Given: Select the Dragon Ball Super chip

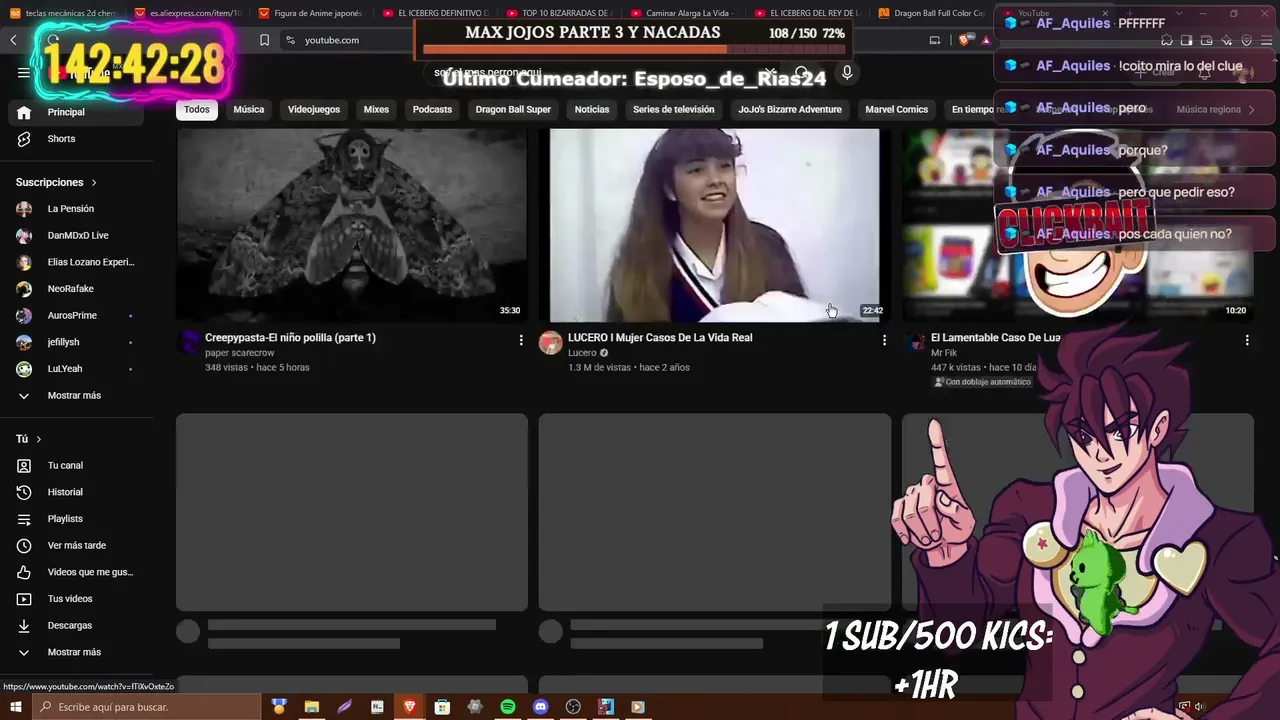Looking at the screenshot, I should [513, 109].
